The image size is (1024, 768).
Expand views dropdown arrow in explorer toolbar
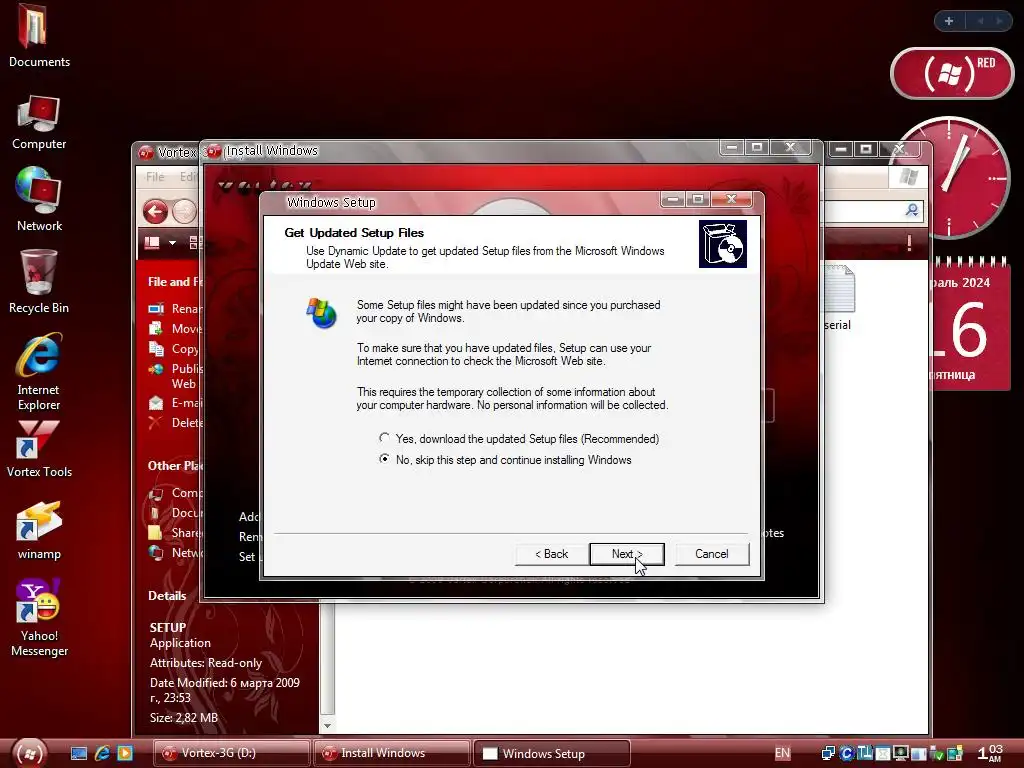172,243
